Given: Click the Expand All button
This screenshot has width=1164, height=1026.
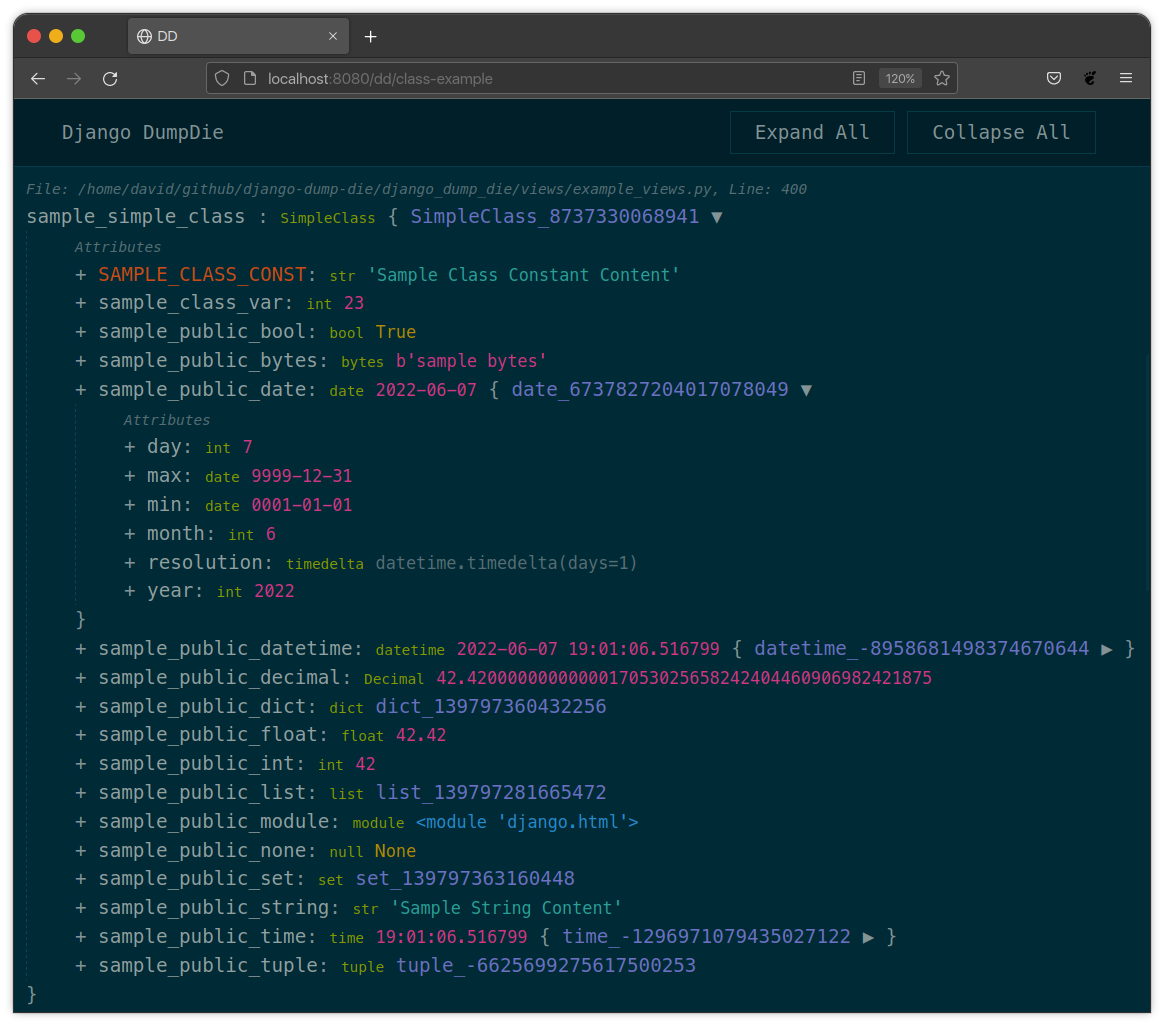Looking at the screenshot, I should pos(811,133).
